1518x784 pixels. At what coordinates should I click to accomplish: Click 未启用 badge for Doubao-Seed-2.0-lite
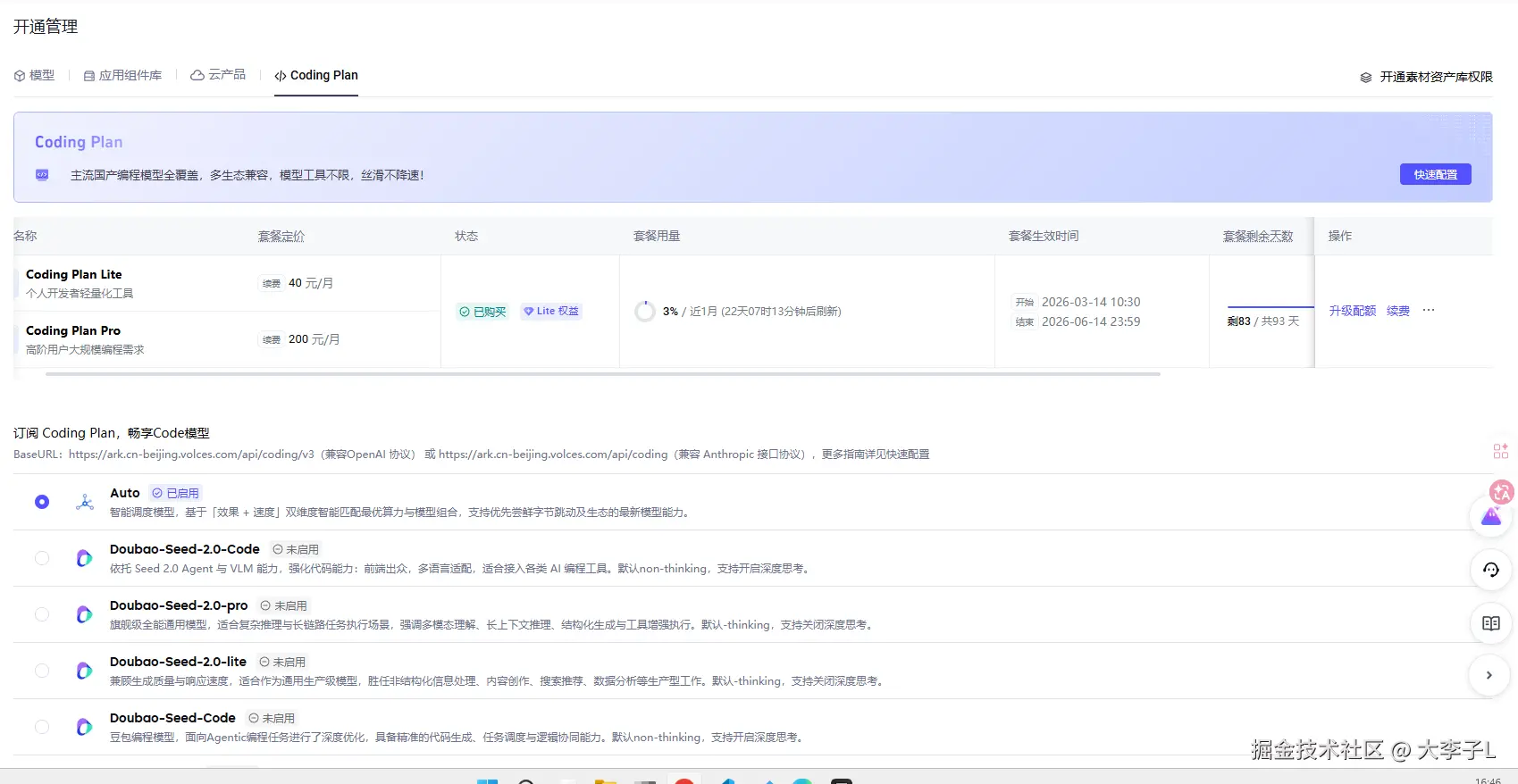pyautogui.click(x=282, y=662)
